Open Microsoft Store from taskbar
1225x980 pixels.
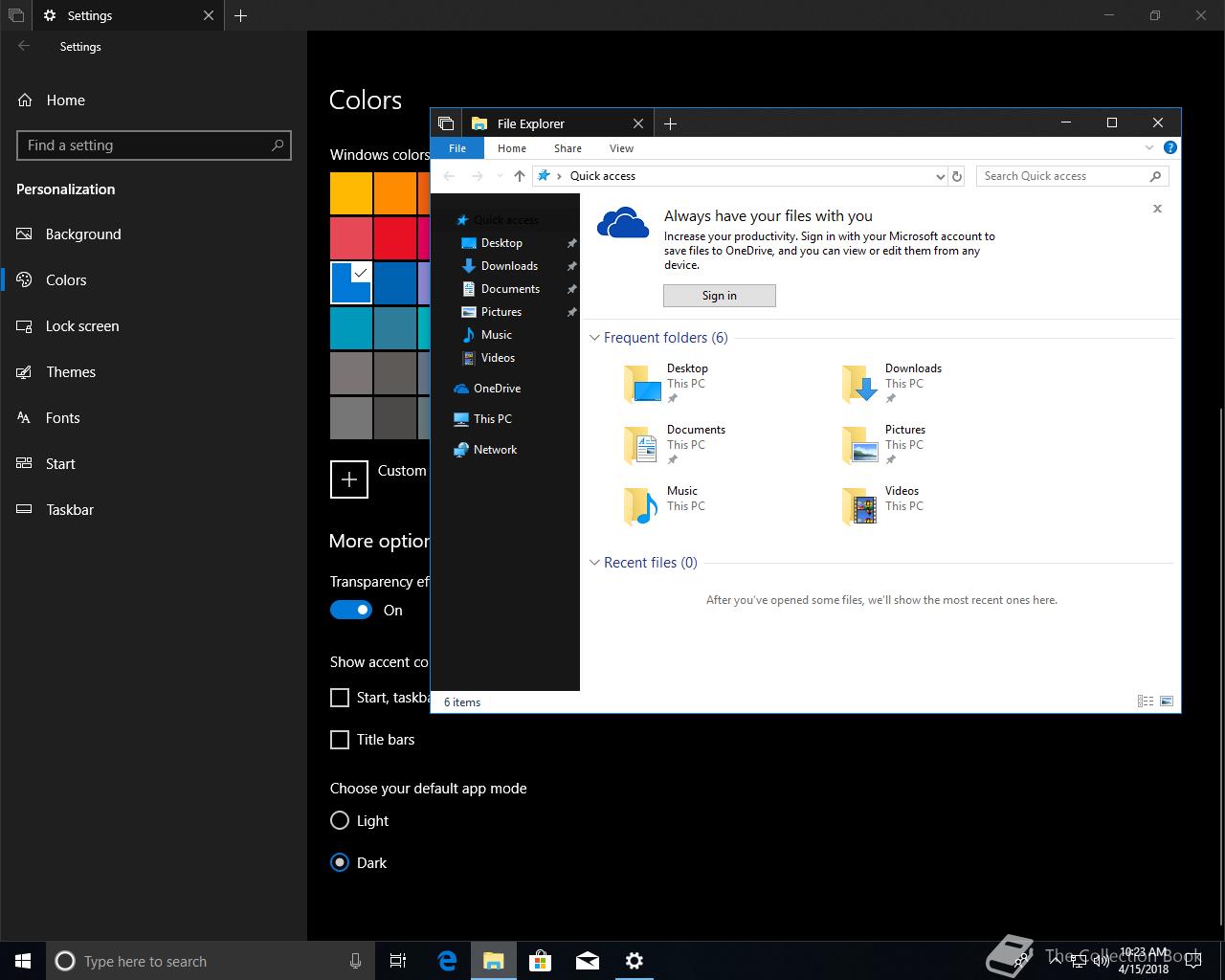pyautogui.click(x=541, y=961)
